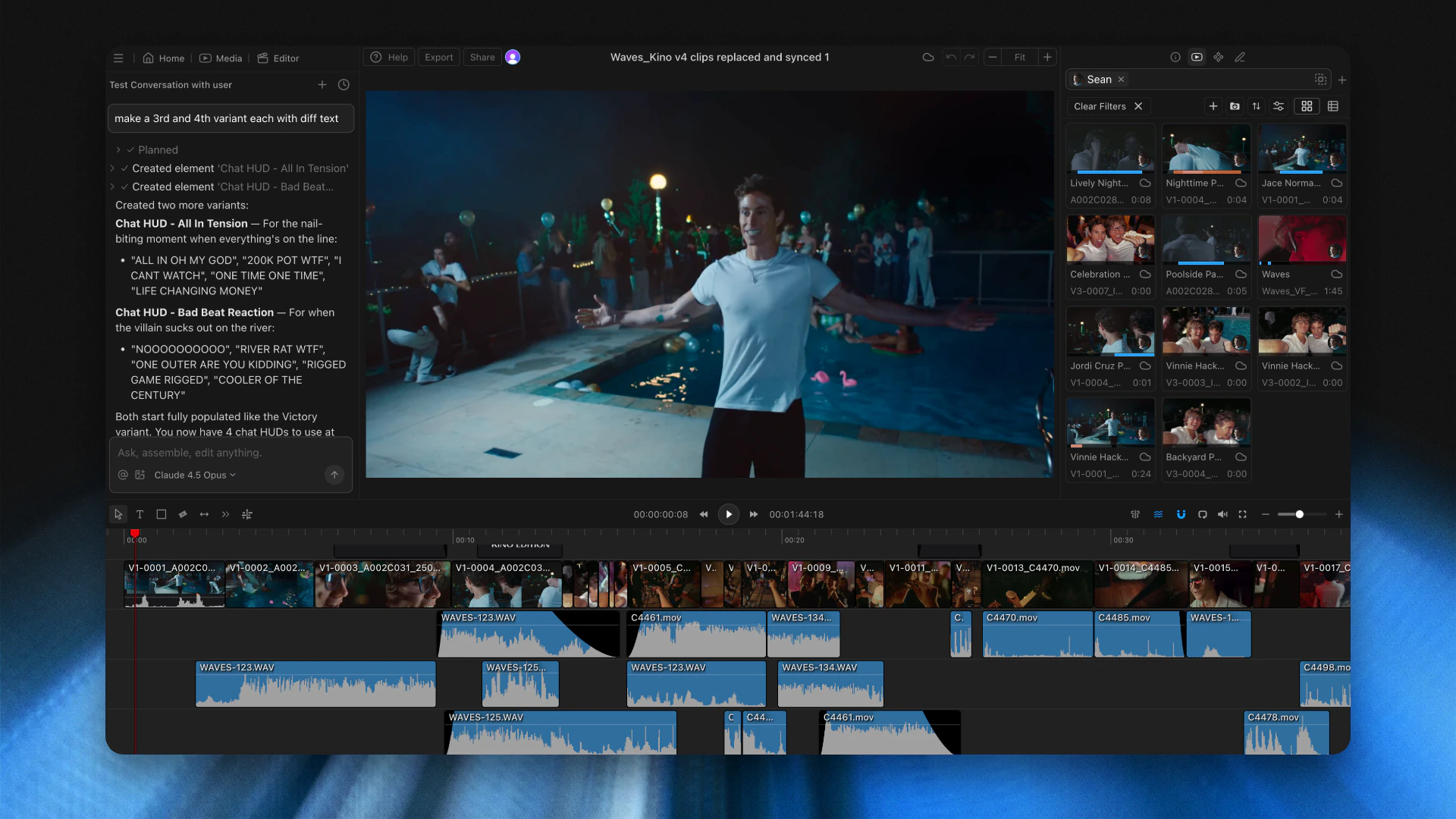Expand the Planned section in the chat
Viewport: 1456px width, 819px height.
tap(119, 149)
